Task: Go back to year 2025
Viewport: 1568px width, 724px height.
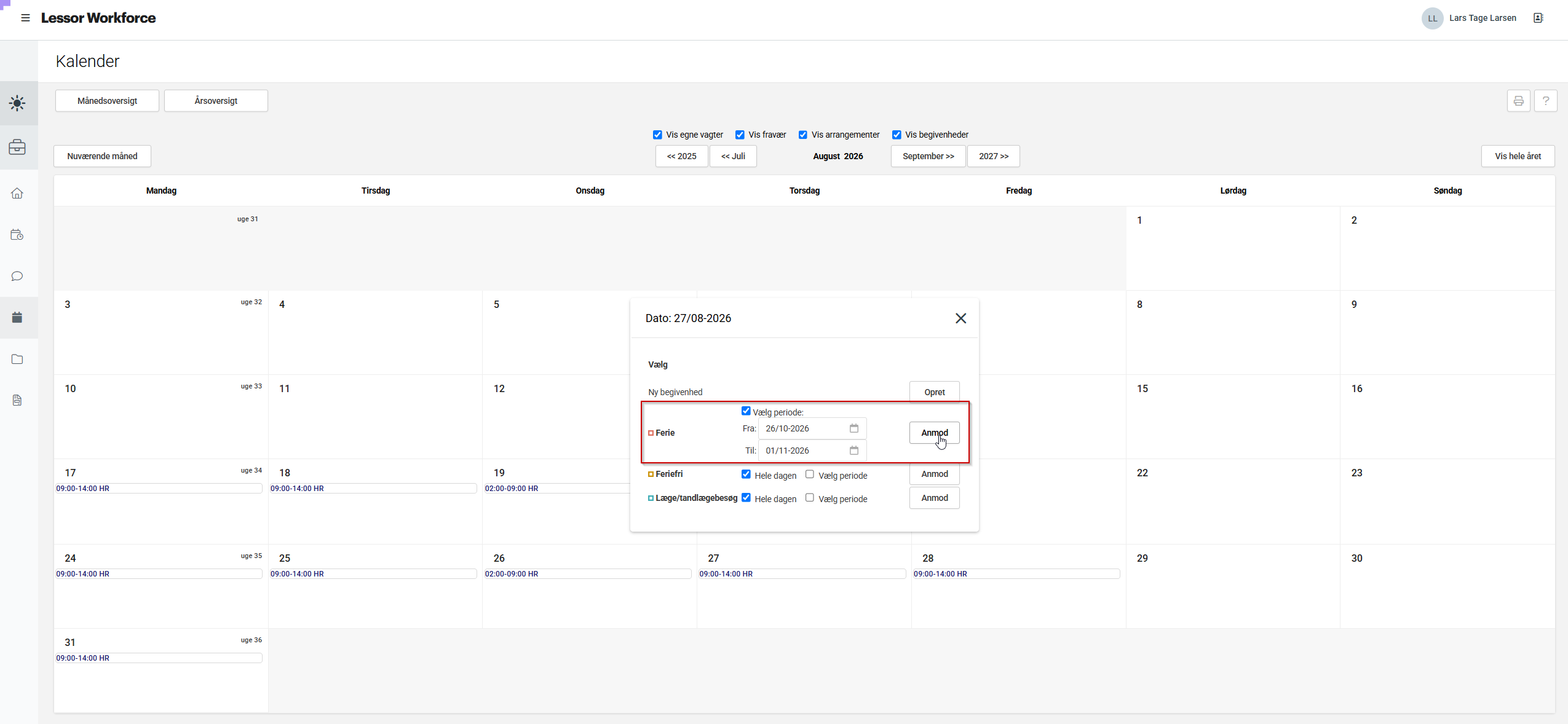Action: [x=681, y=156]
